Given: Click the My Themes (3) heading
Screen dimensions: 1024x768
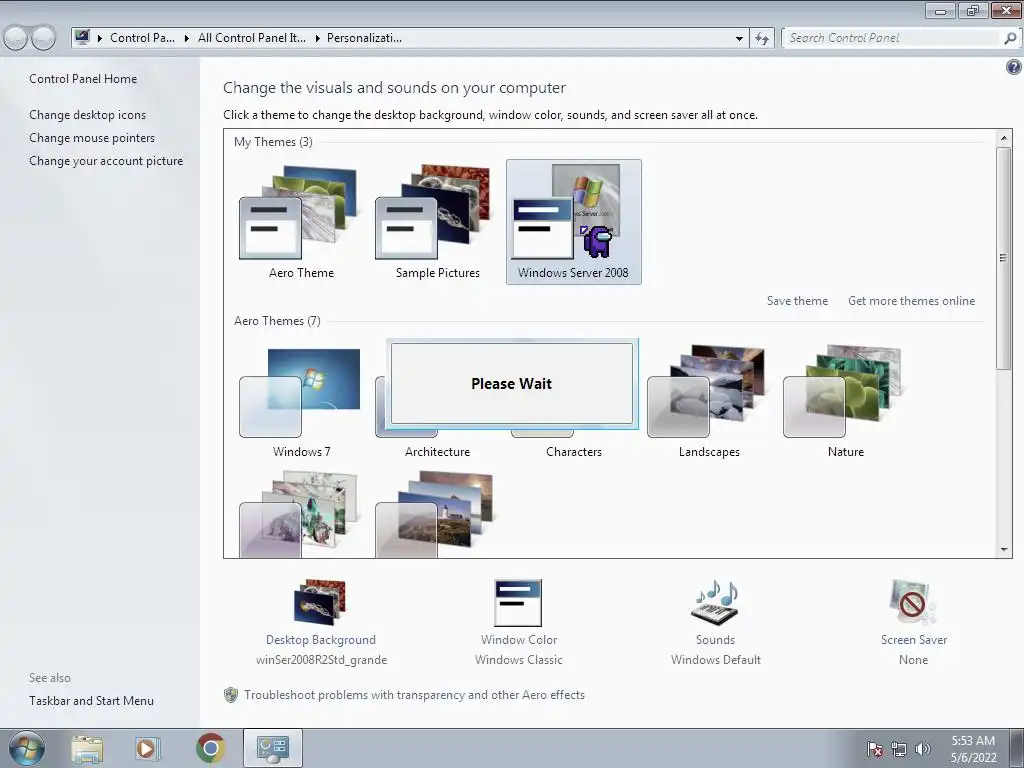Looking at the screenshot, I should [x=273, y=142].
